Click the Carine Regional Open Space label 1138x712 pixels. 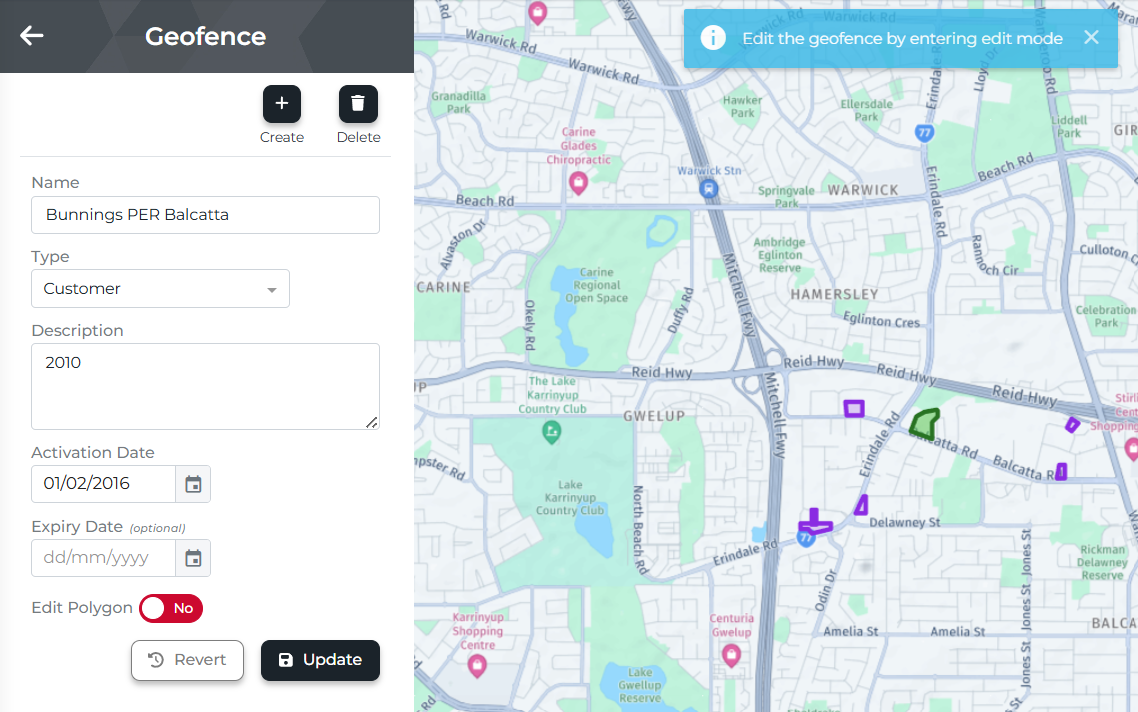coord(597,285)
